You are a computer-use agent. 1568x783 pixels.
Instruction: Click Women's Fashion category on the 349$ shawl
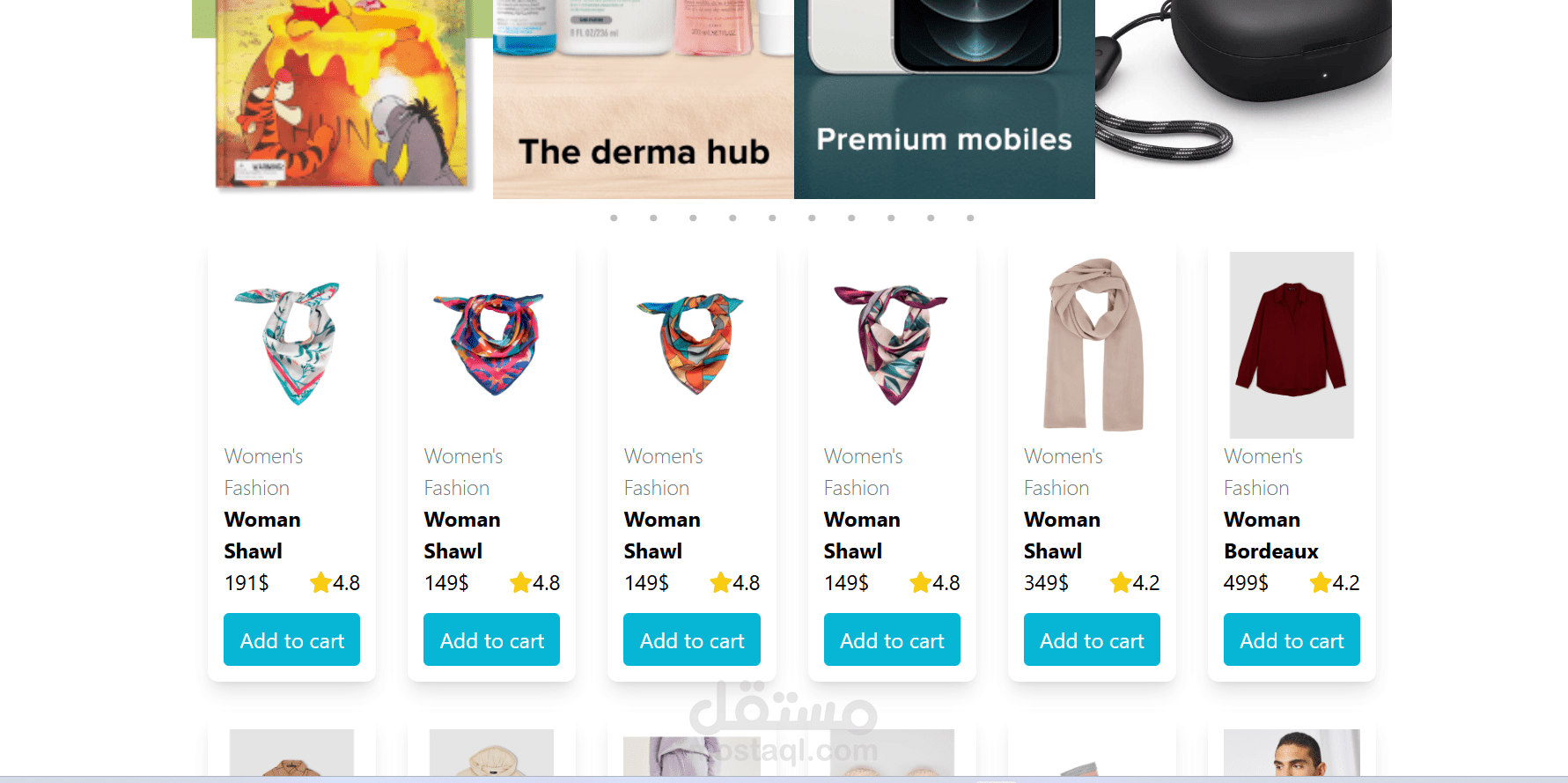[1063, 472]
